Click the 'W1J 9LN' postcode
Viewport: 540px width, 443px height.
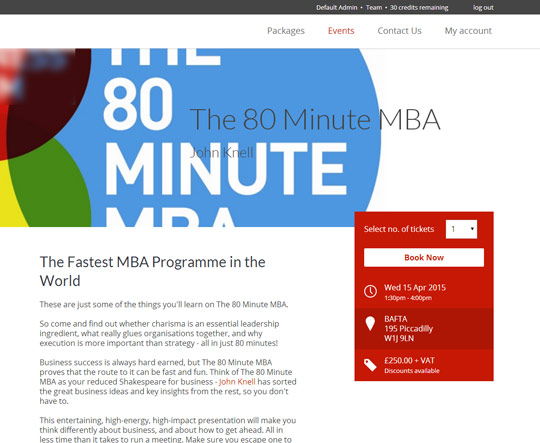[x=399, y=338]
